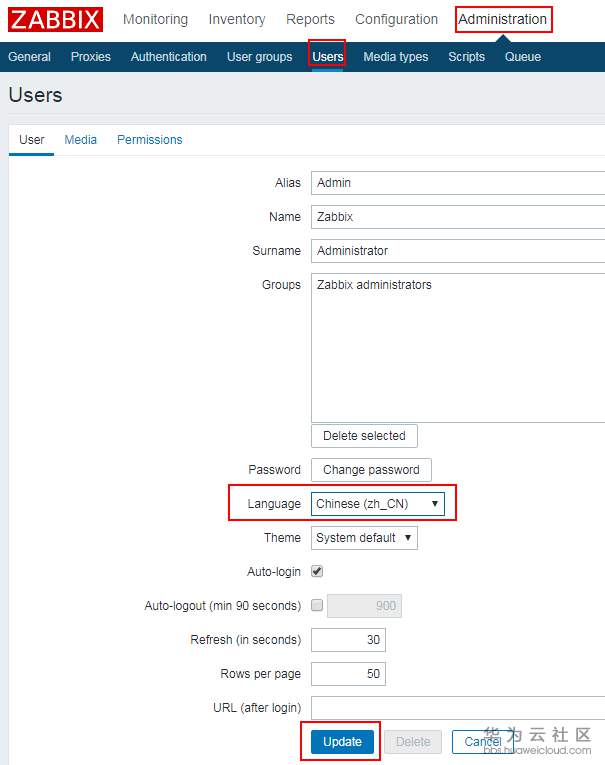Open the Language dropdown
Screen dimensions: 605x765
click(x=378, y=504)
